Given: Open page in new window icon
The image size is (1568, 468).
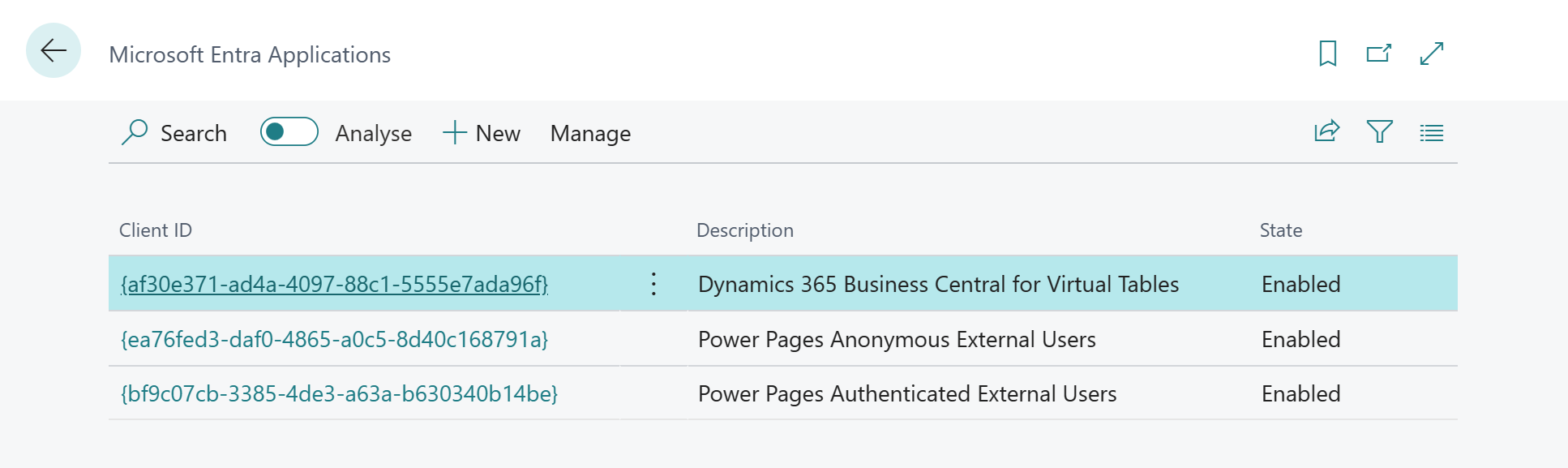Looking at the screenshot, I should tap(1379, 54).
